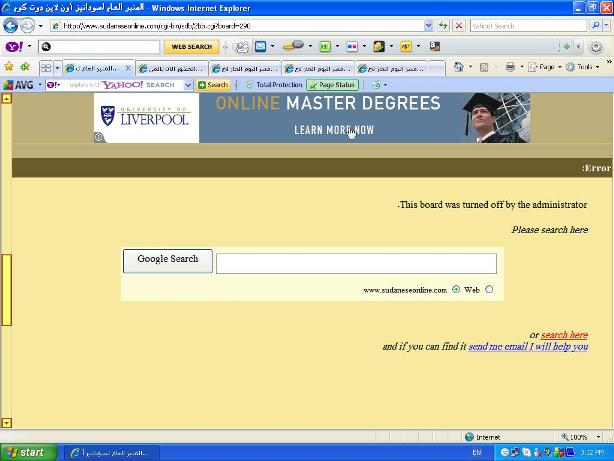
Task: Switch to the fourth browser tab
Action: (318, 69)
